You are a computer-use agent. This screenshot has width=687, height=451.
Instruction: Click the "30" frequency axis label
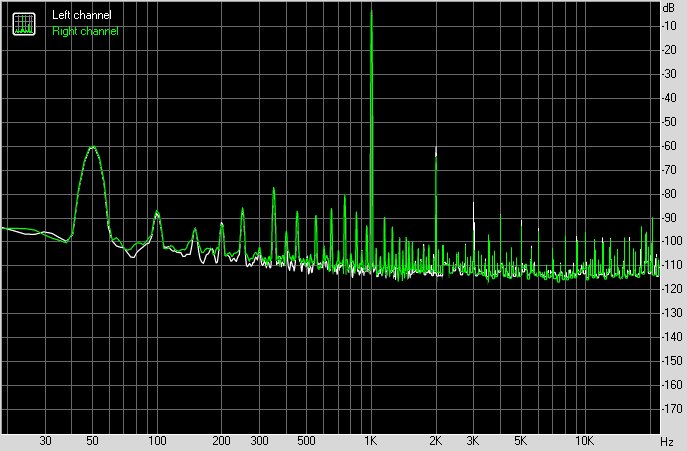pyautogui.click(x=45, y=441)
